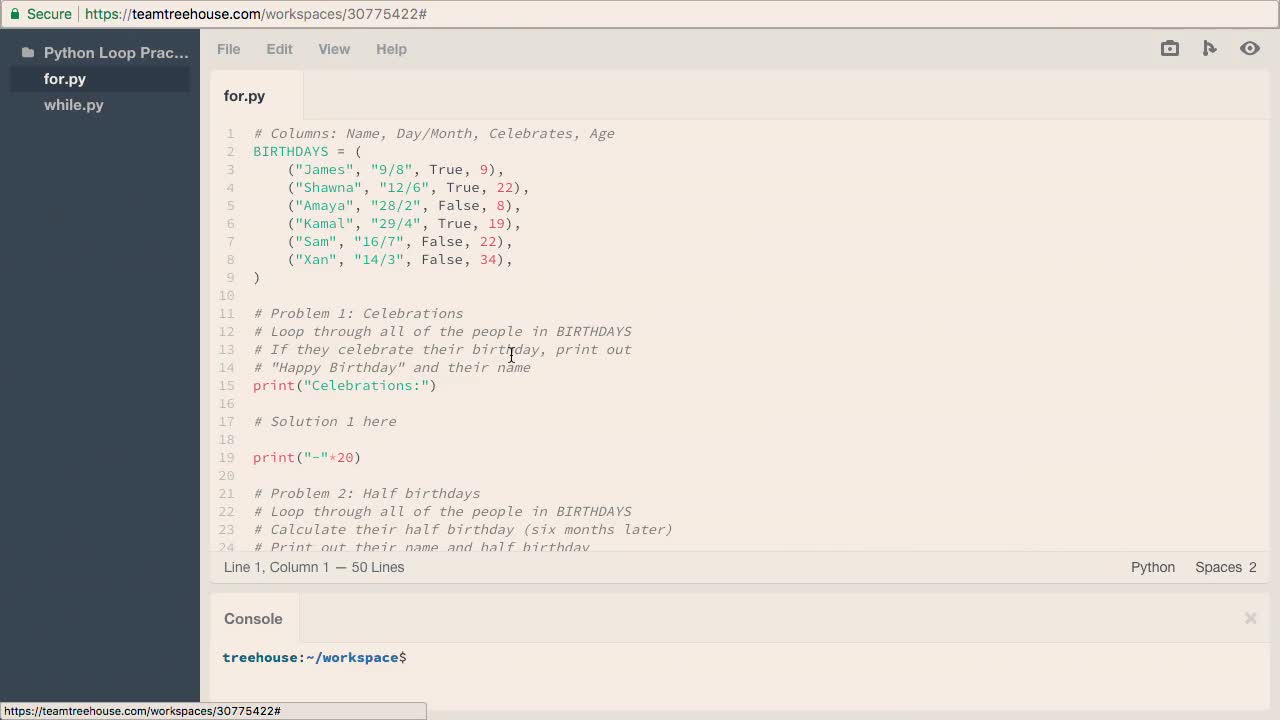Switch to the for.py editor tab
1280x720 pixels.
click(x=244, y=96)
